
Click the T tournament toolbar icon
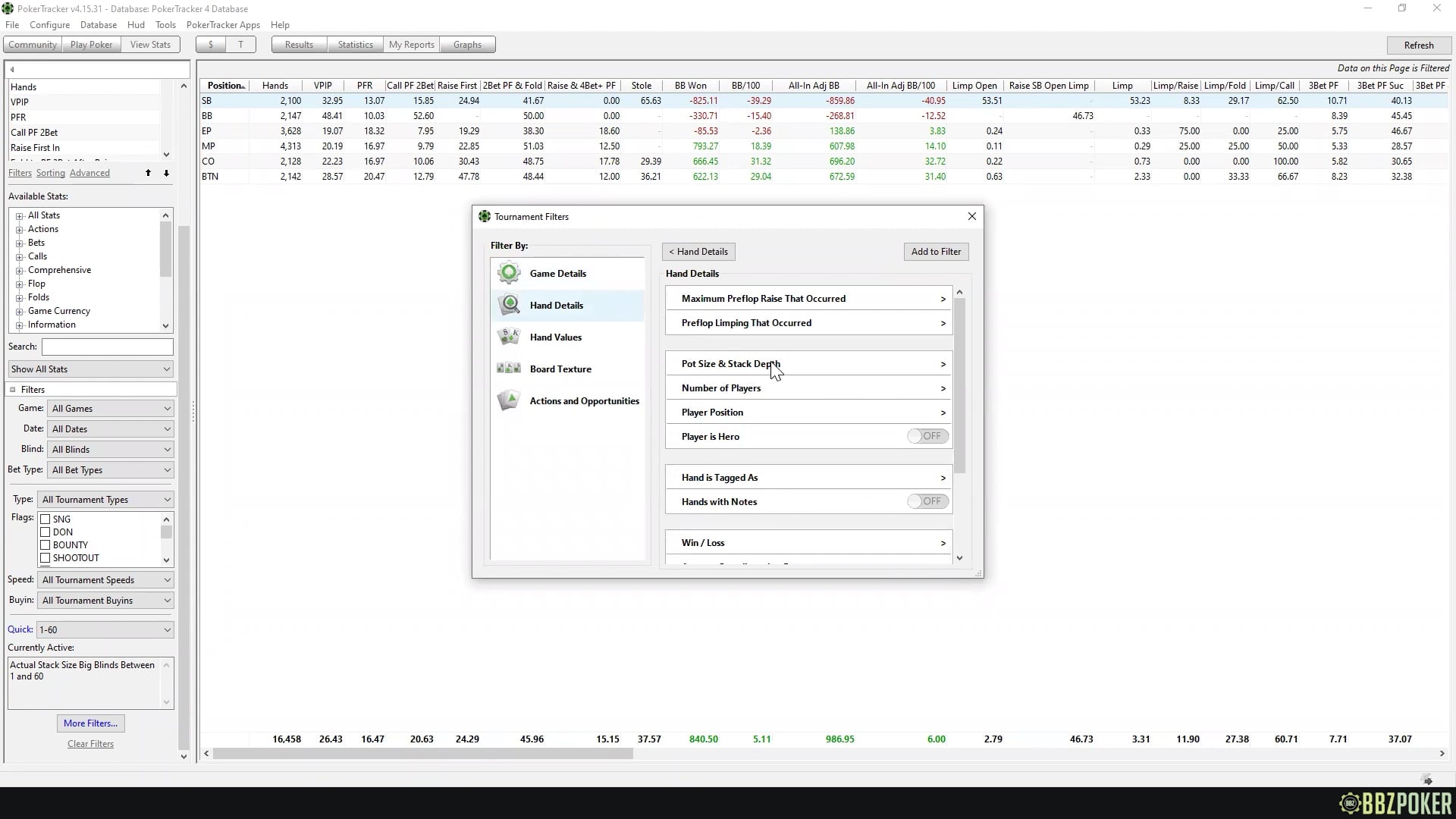240,44
